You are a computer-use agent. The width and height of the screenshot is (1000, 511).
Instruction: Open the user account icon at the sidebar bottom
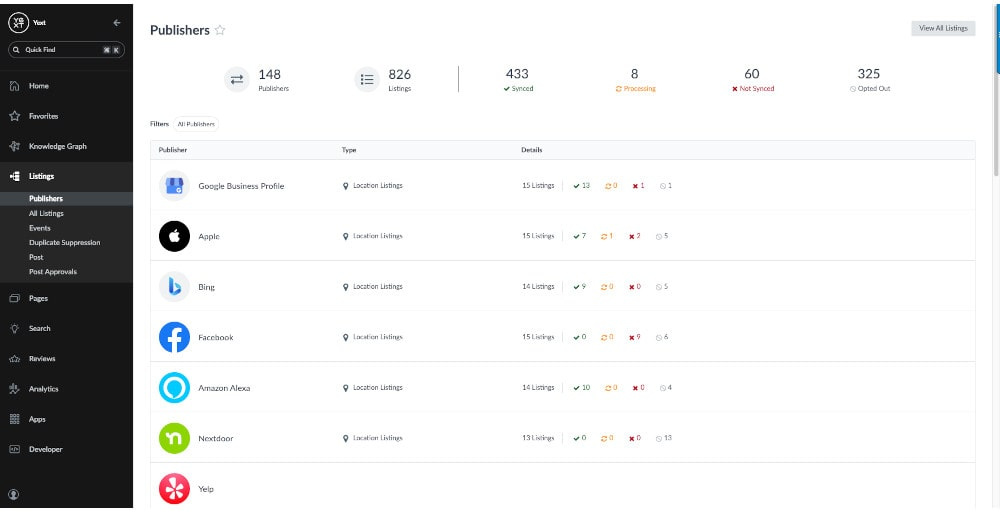[x=14, y=494]
